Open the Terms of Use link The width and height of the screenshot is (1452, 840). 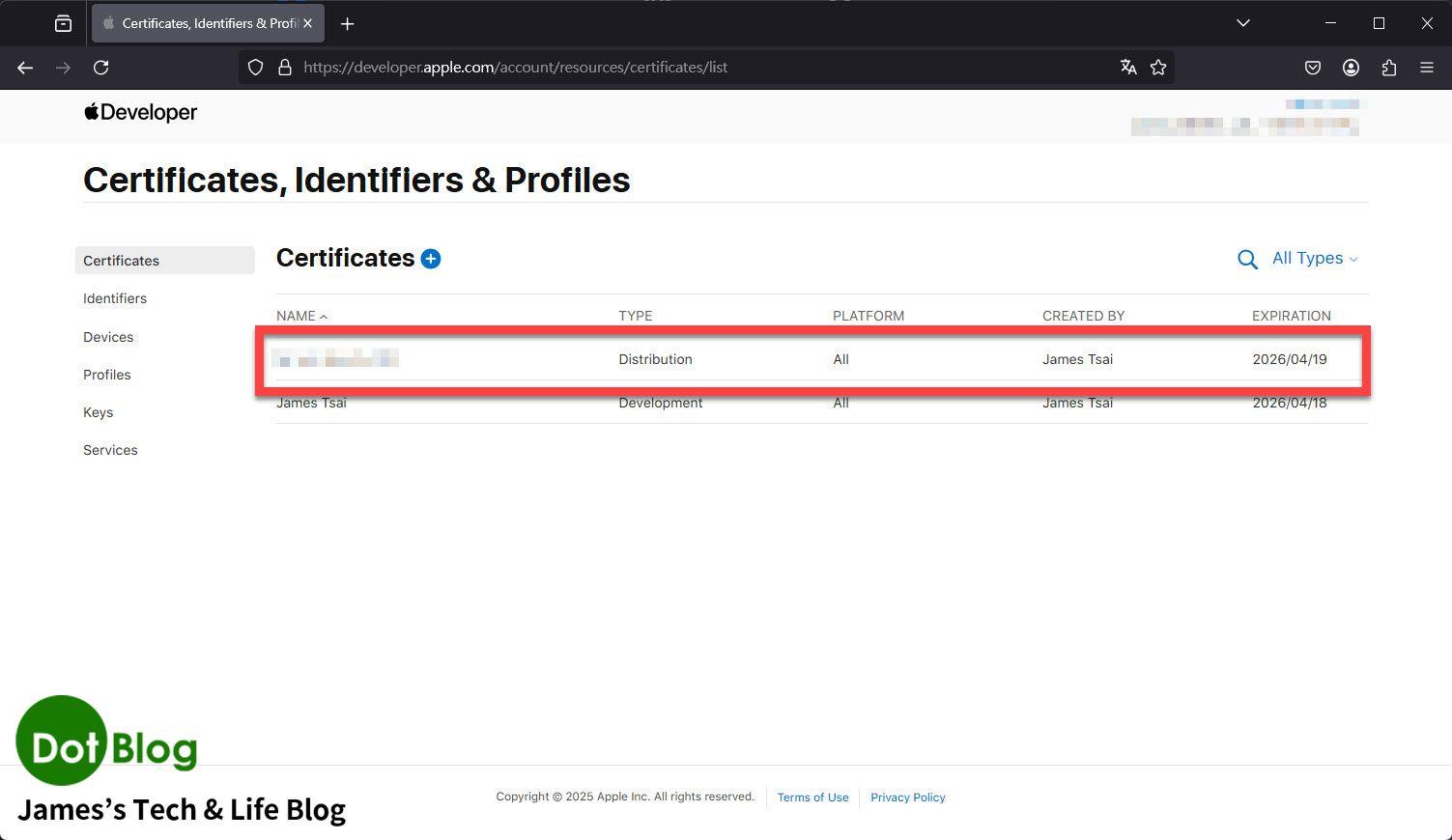click(x=812, y=798)
